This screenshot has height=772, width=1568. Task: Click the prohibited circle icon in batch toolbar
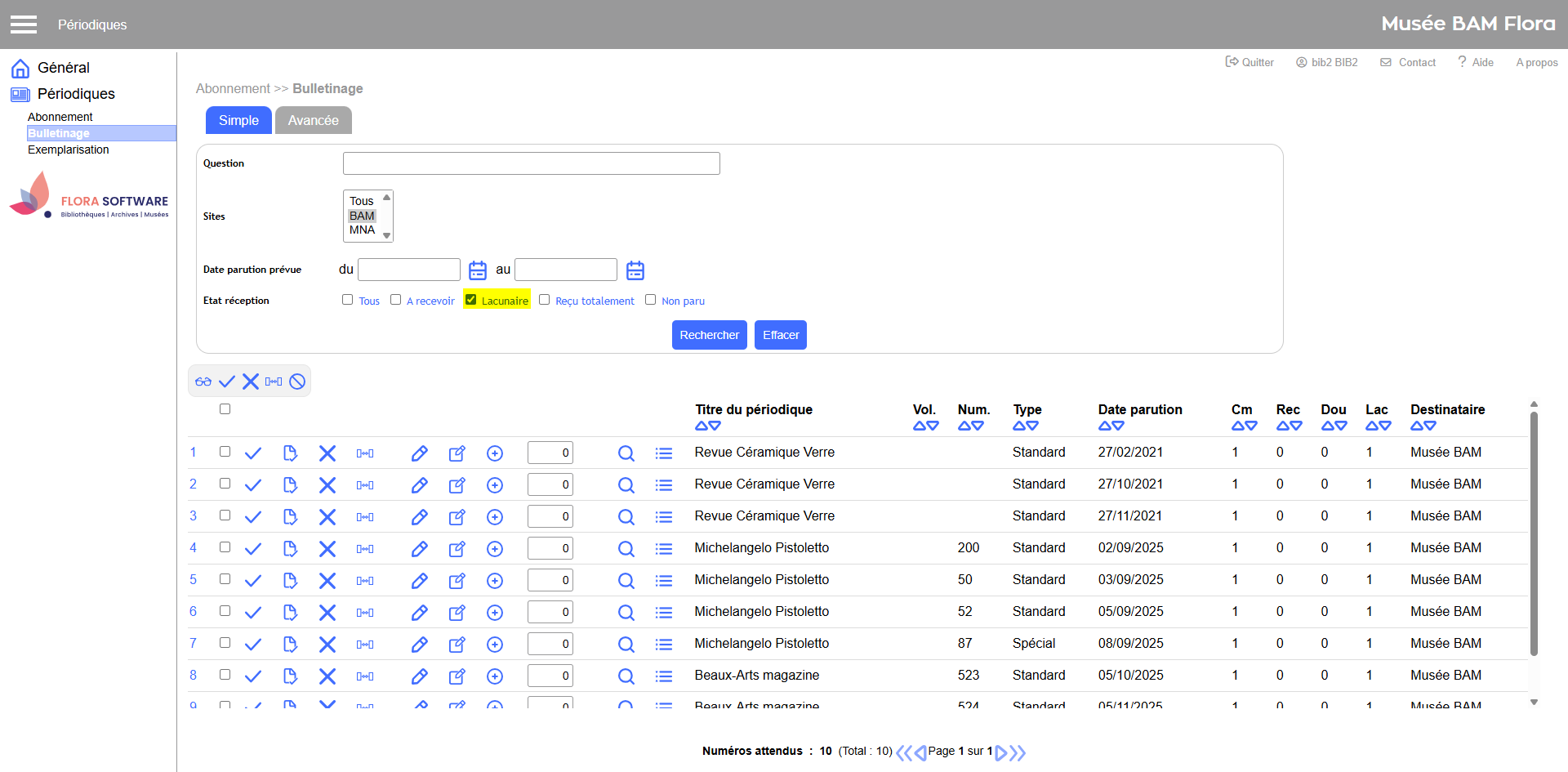click(x=297, y=382)
